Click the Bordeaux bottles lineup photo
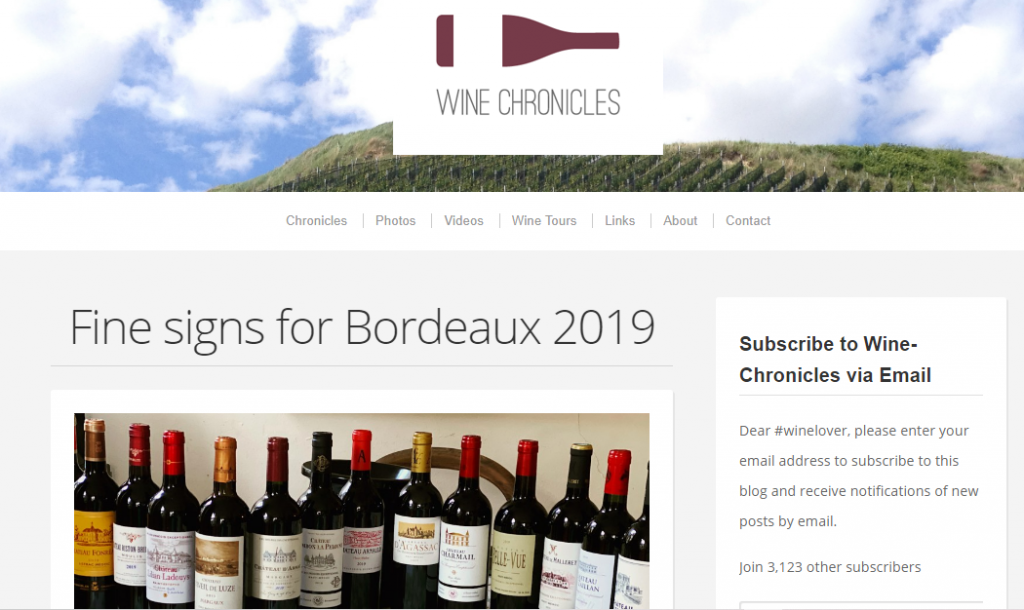1024x610 pixels. coord(361,511)
